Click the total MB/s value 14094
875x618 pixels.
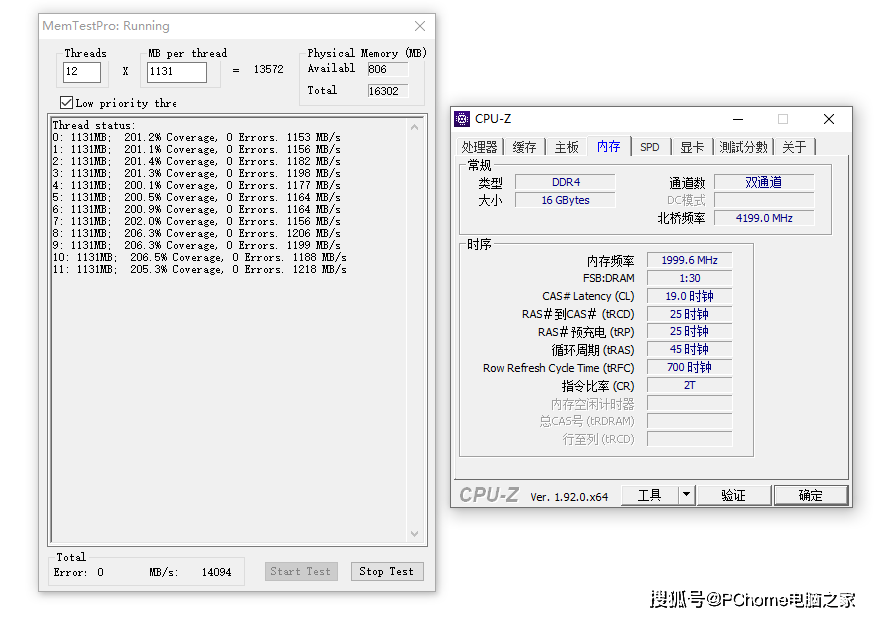(x=217, y=572)
